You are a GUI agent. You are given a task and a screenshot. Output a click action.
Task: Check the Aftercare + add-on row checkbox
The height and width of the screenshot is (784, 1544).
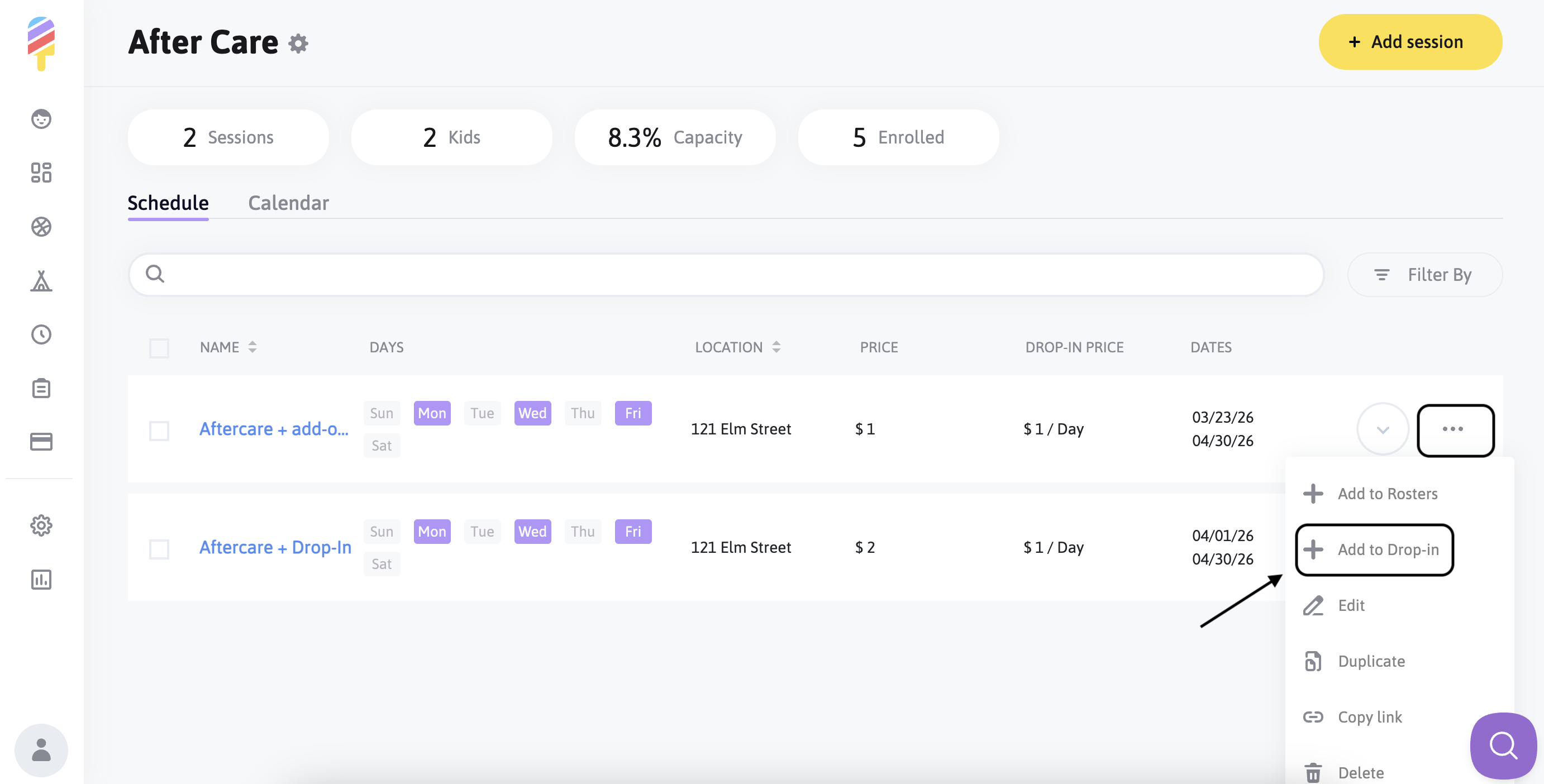click(159, 429)
